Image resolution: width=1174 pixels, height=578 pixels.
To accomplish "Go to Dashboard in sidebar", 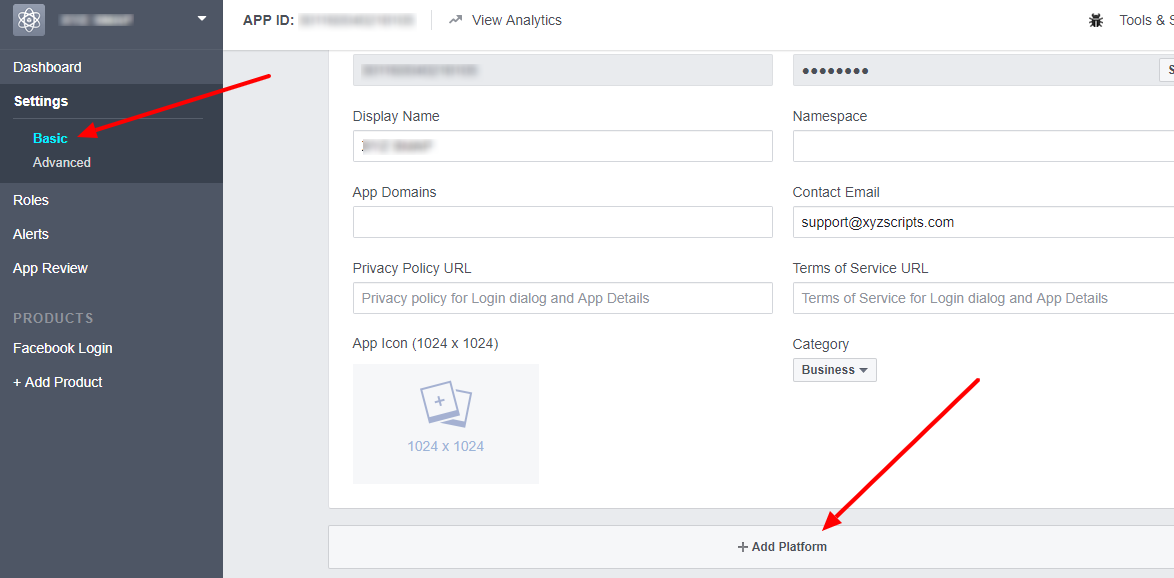I will [x=47, y=67].
